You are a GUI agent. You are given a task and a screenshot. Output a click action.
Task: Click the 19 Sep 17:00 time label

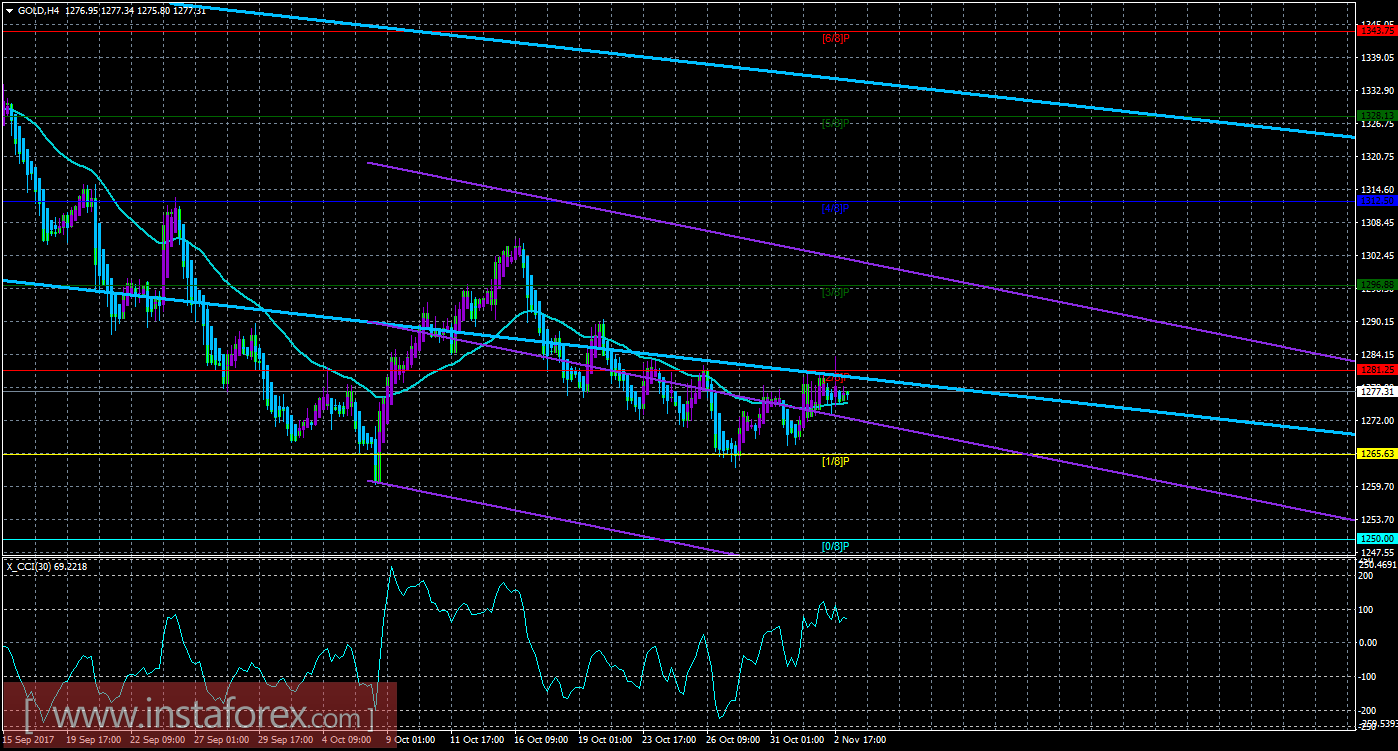coord(92,741)
